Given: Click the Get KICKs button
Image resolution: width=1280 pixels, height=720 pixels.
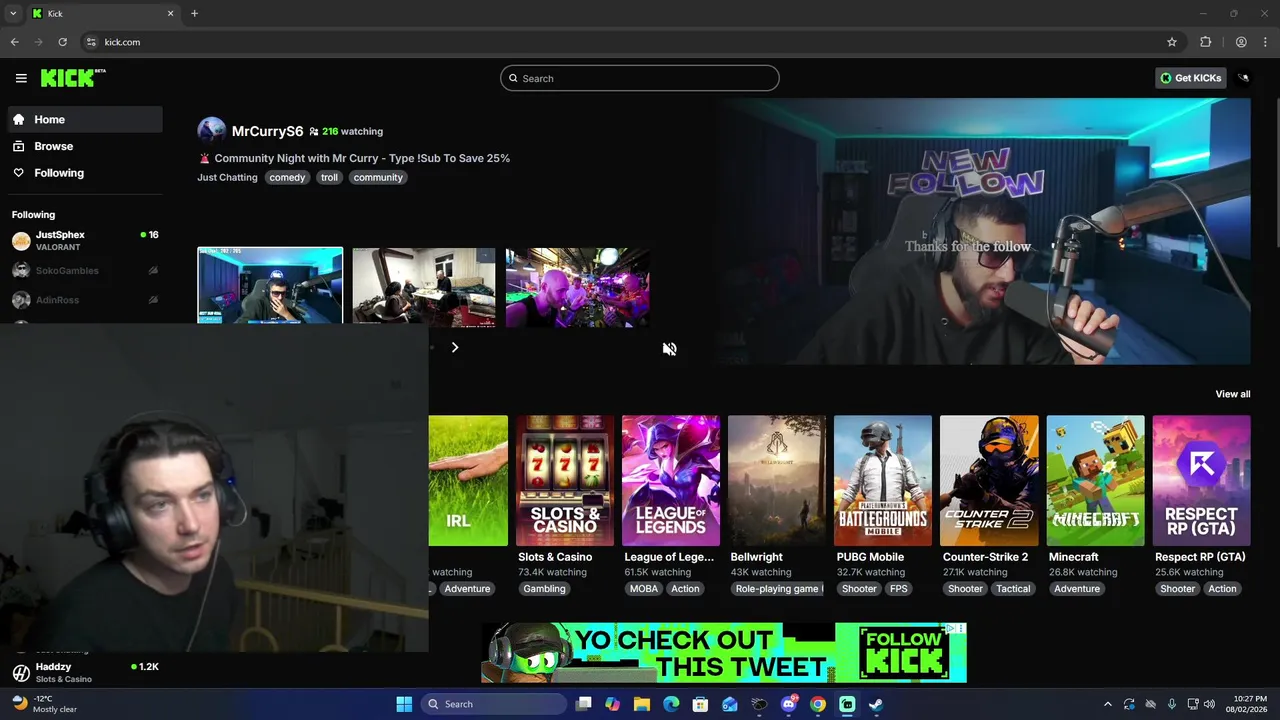Looking at the screenshot, I should (x=1190, y=78).
